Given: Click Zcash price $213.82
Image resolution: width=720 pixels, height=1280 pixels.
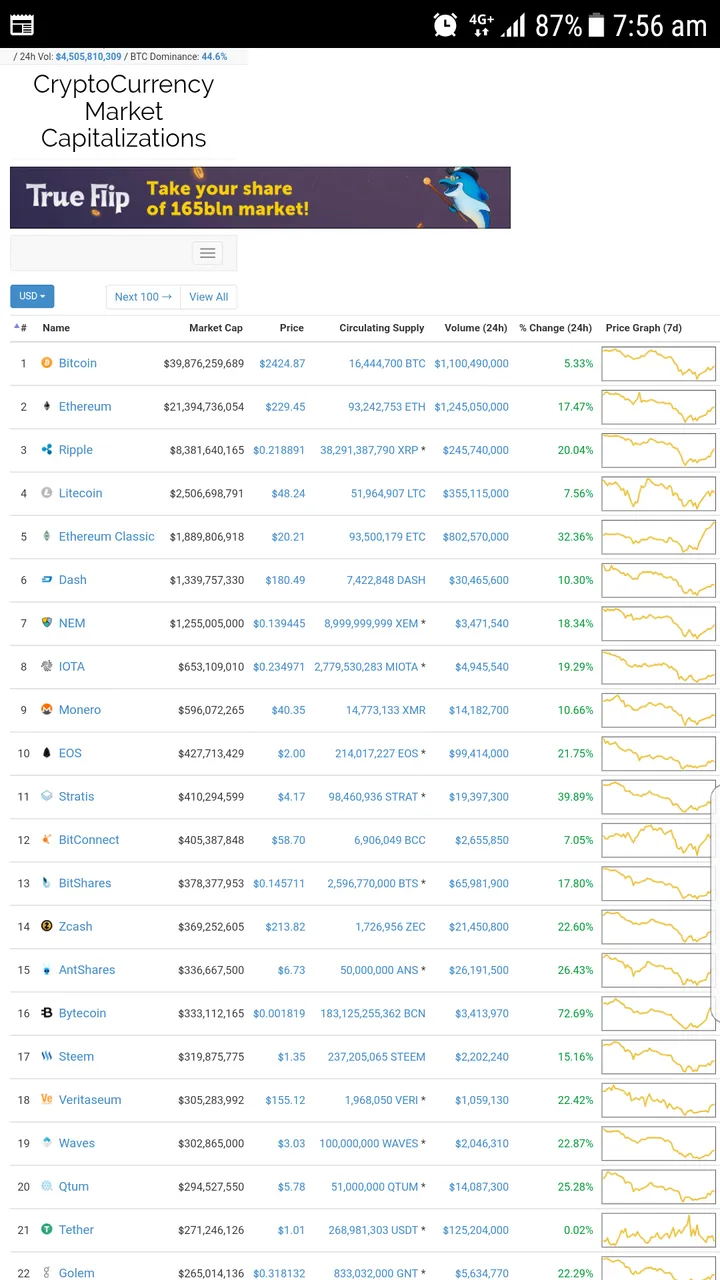Looking at the screenshot, I should (x=285, y=927).
